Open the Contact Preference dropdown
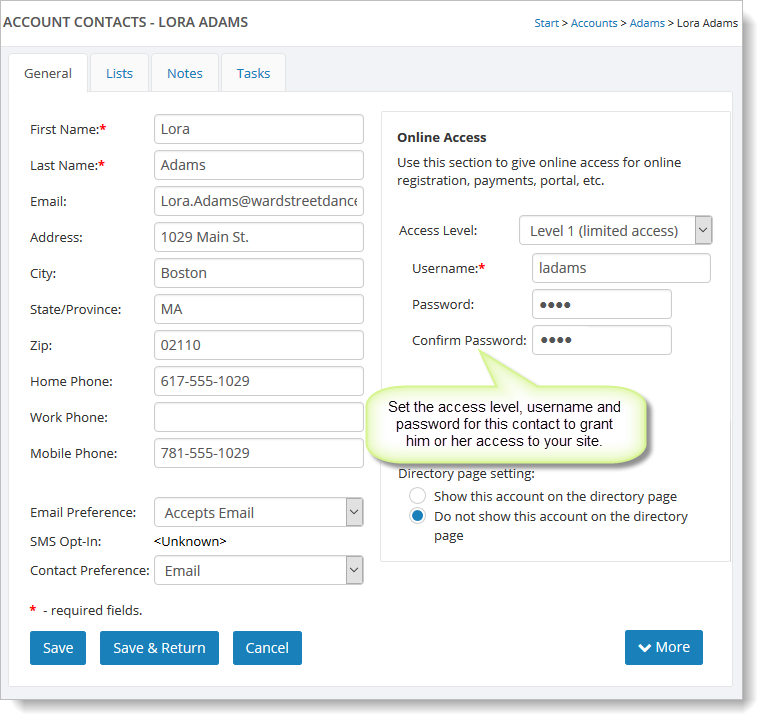768x725 pixels. pyautogui.click(x=258, y=570)
